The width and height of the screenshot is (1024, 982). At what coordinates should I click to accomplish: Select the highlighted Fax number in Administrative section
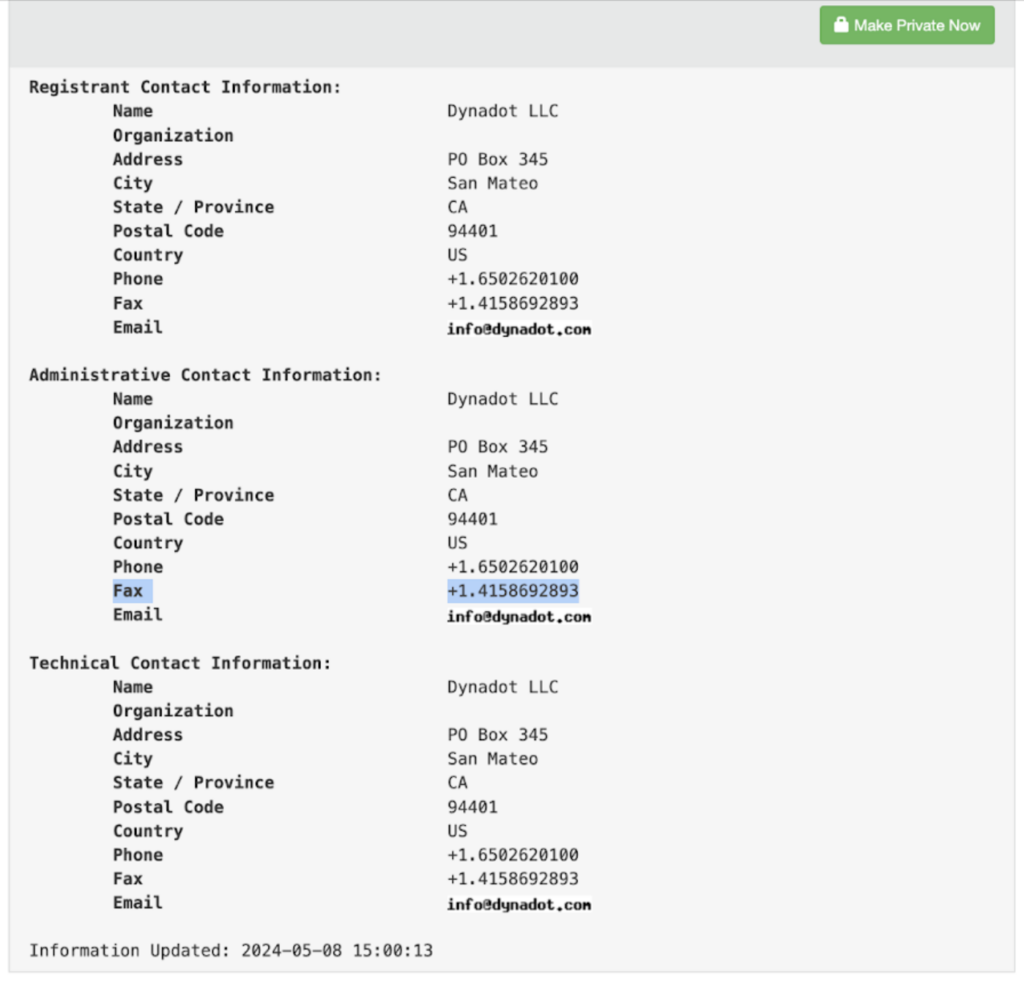click(x=513, y=590)
